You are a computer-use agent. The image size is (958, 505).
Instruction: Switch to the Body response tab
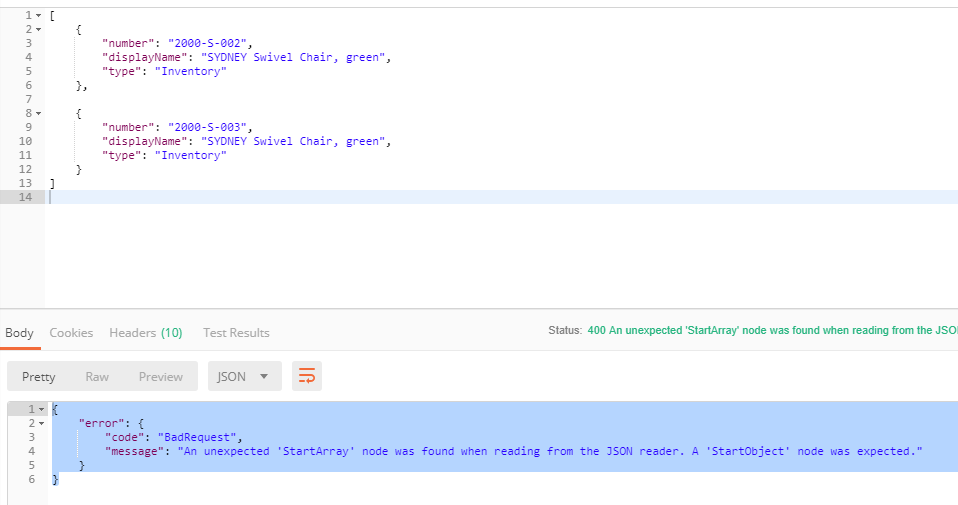(x=20, y=333)
